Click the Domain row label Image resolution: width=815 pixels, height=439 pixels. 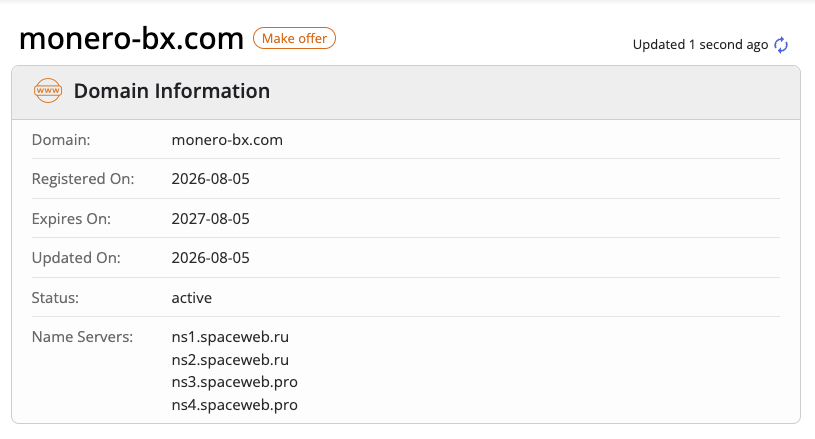(x=61, y=140)
